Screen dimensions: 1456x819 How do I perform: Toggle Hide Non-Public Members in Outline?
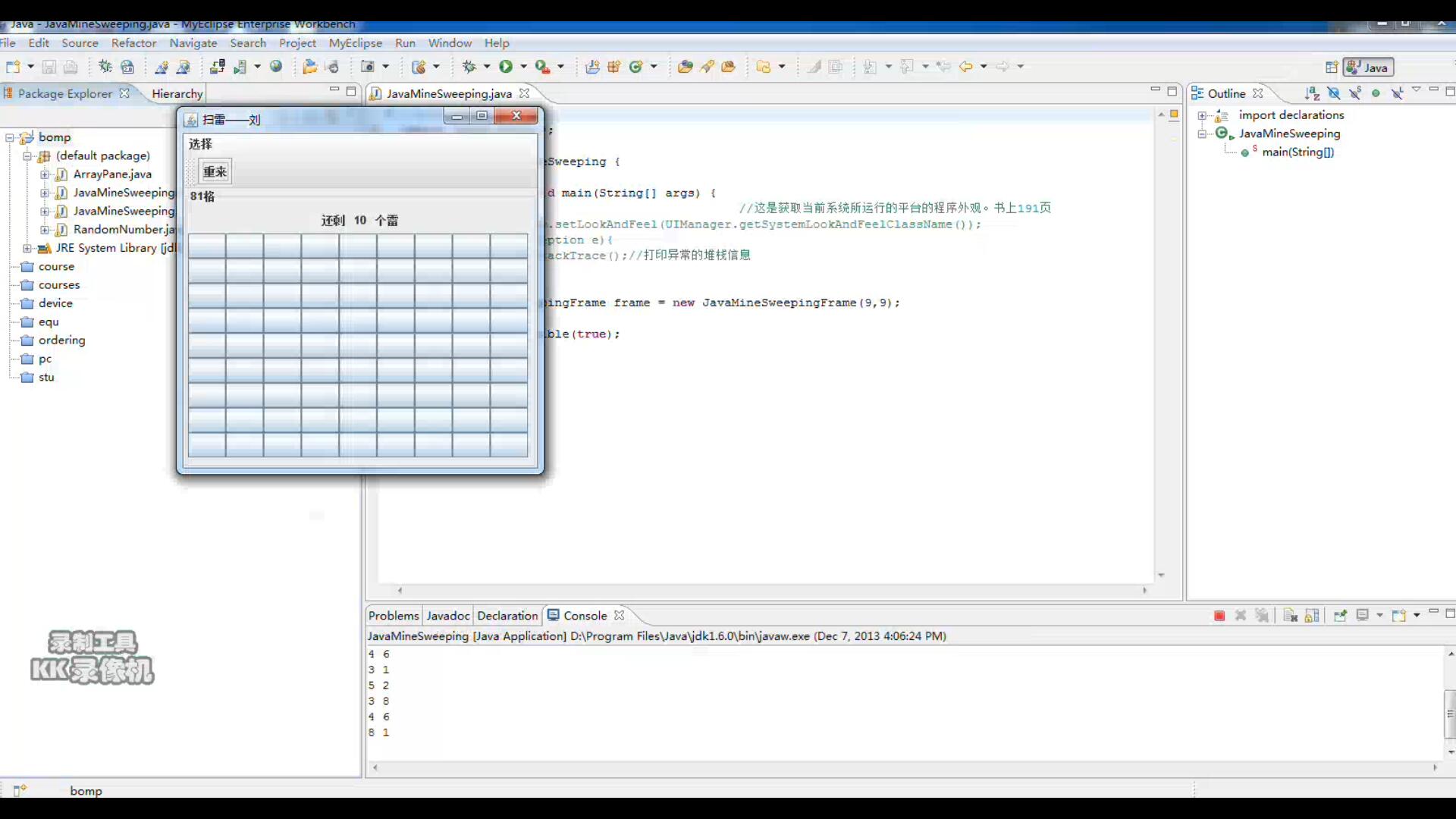pos(1376,93)
